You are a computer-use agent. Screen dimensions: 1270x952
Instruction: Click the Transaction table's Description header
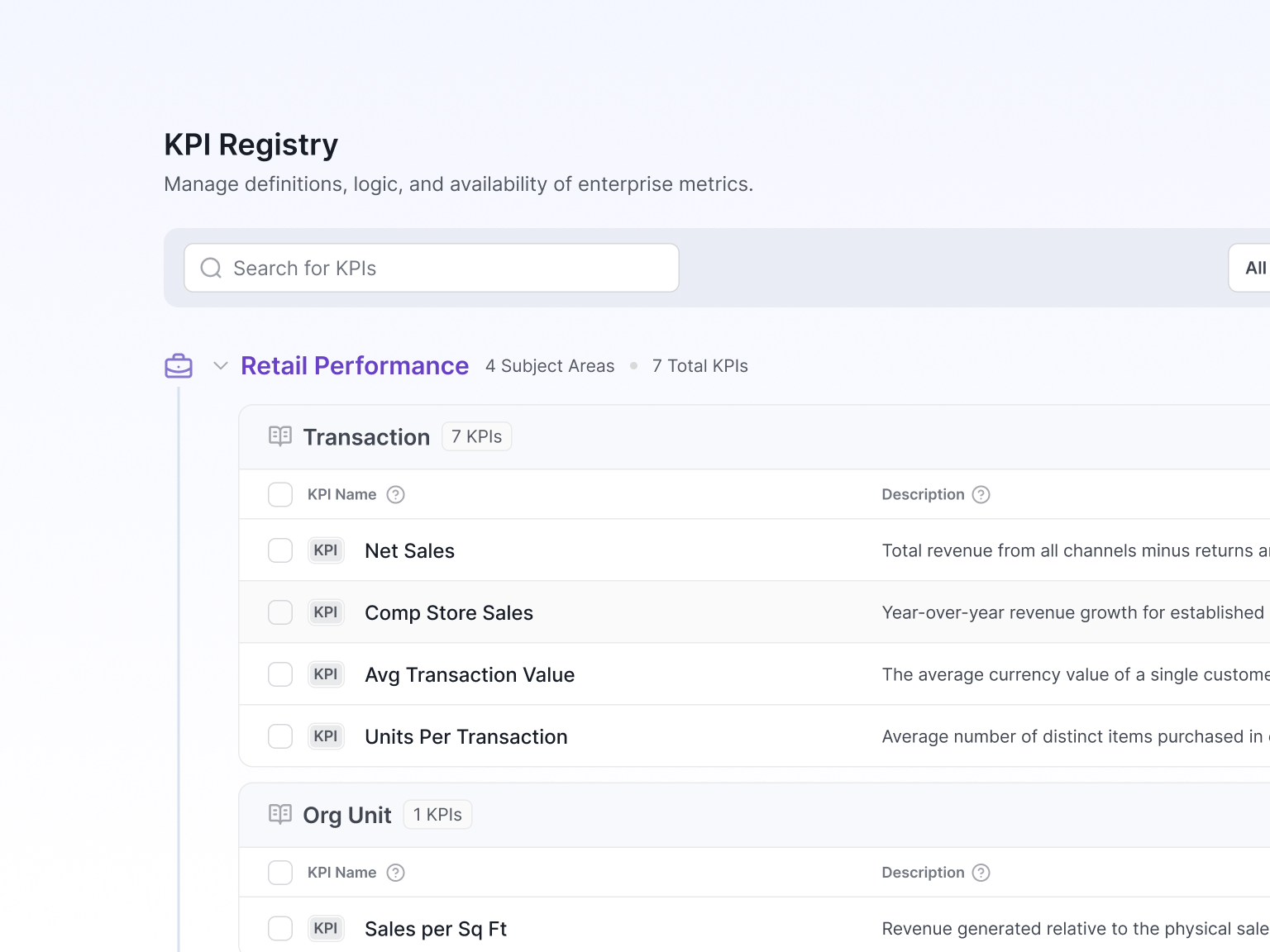click(923, 494)
